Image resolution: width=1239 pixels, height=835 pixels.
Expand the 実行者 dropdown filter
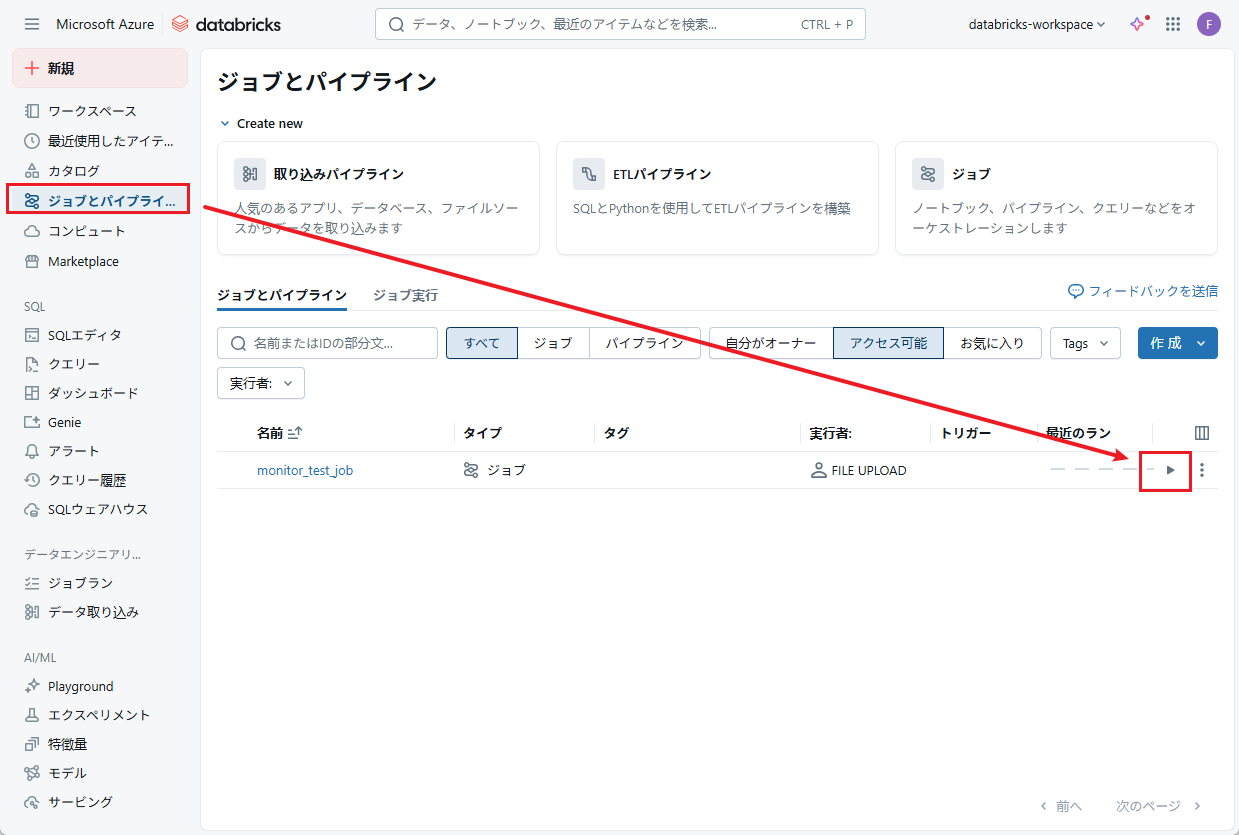261,383
